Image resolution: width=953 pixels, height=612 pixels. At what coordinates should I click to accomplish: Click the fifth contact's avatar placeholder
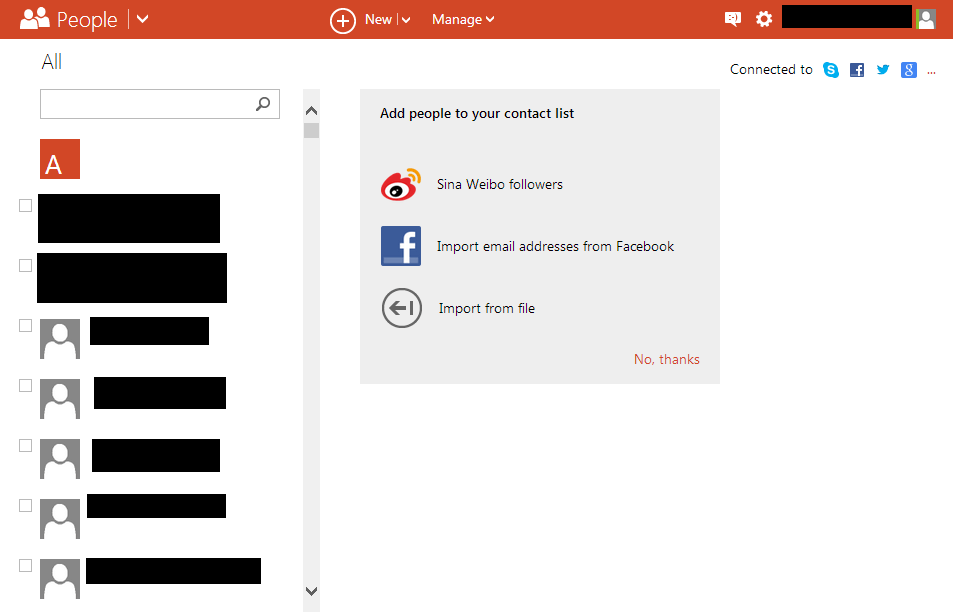[60, 459]
